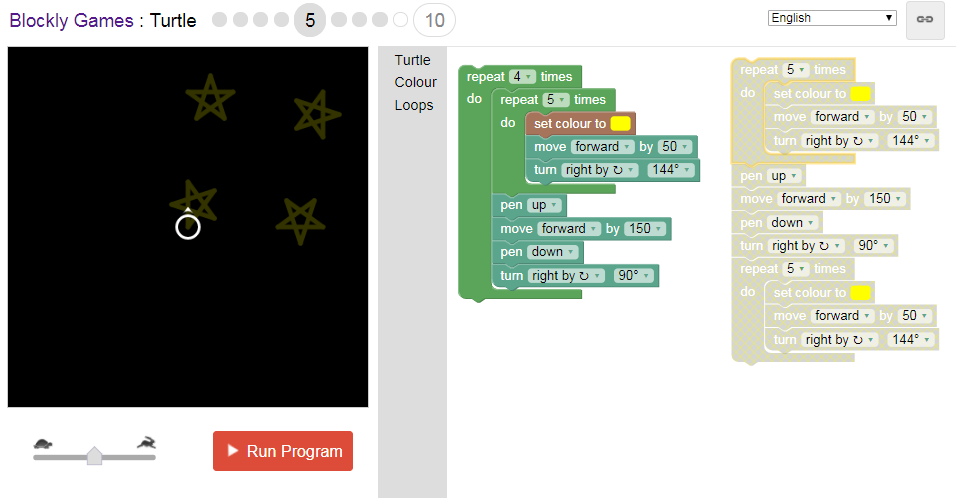Viewport: 956px width, 498px height.
Task: Open right-by dropdown on greyed 90° turn
Action: (805, 246)
